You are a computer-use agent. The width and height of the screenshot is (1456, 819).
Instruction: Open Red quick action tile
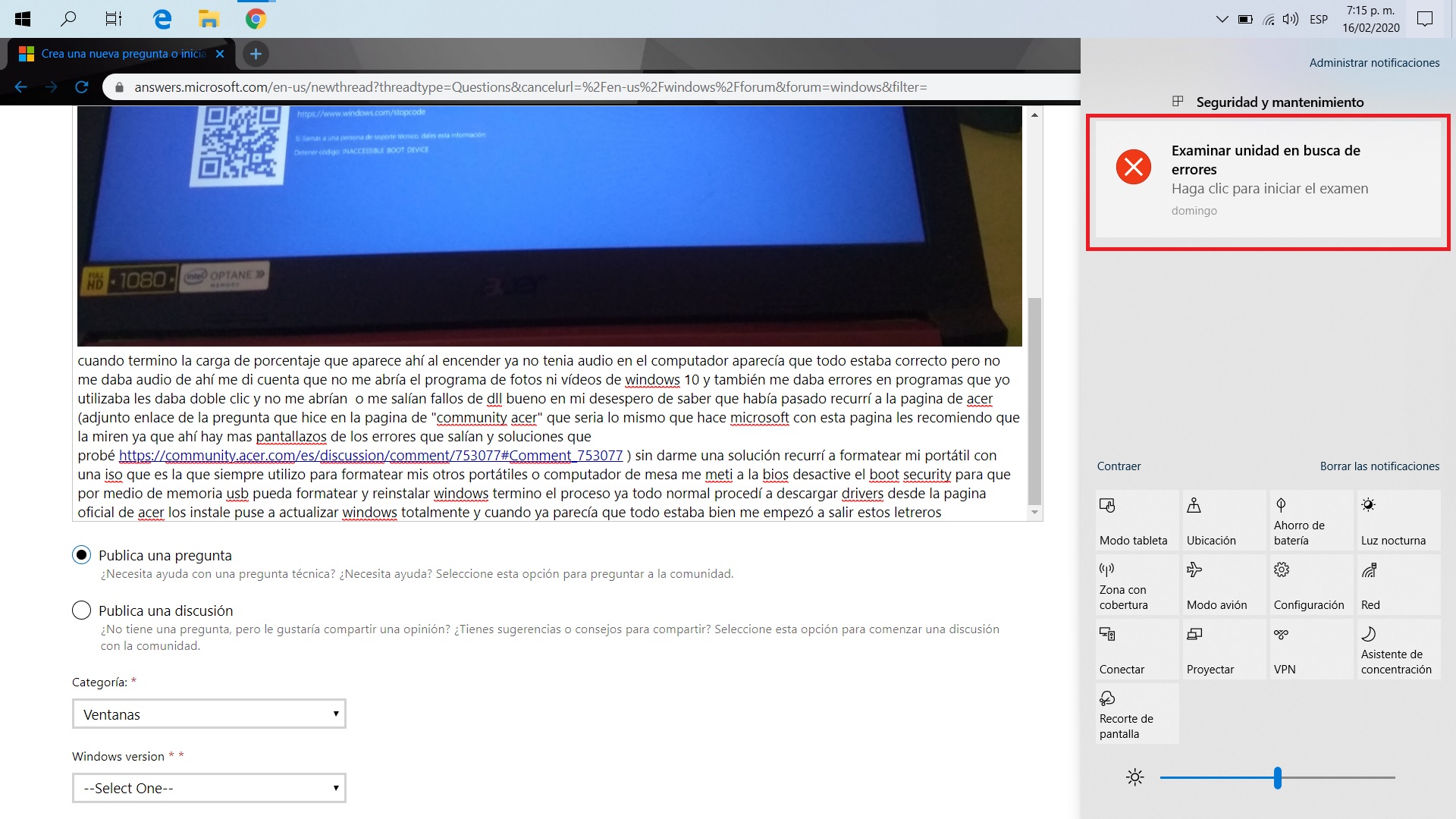click(x=1398, y=585)
